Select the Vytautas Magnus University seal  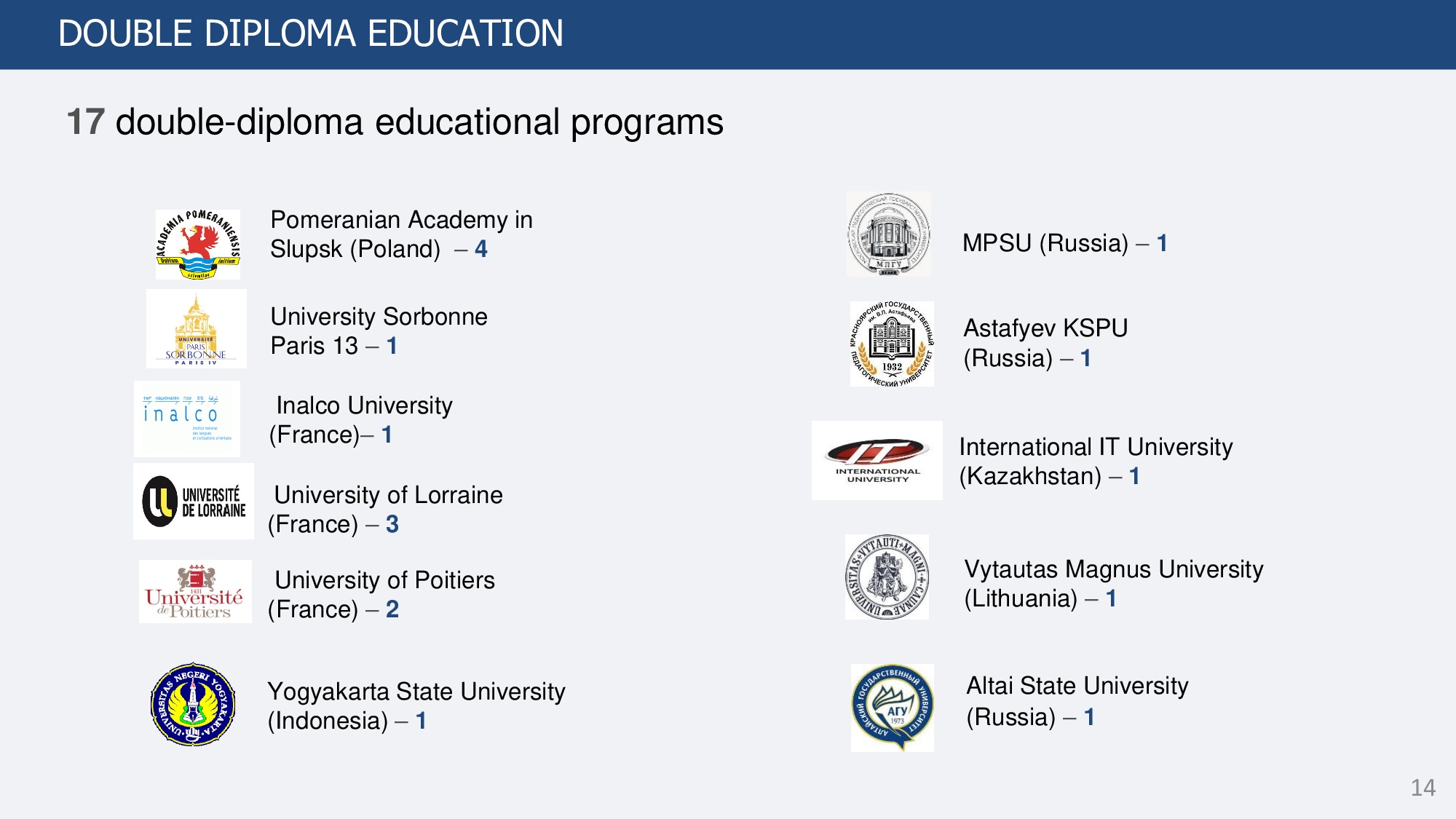[887, 577]
